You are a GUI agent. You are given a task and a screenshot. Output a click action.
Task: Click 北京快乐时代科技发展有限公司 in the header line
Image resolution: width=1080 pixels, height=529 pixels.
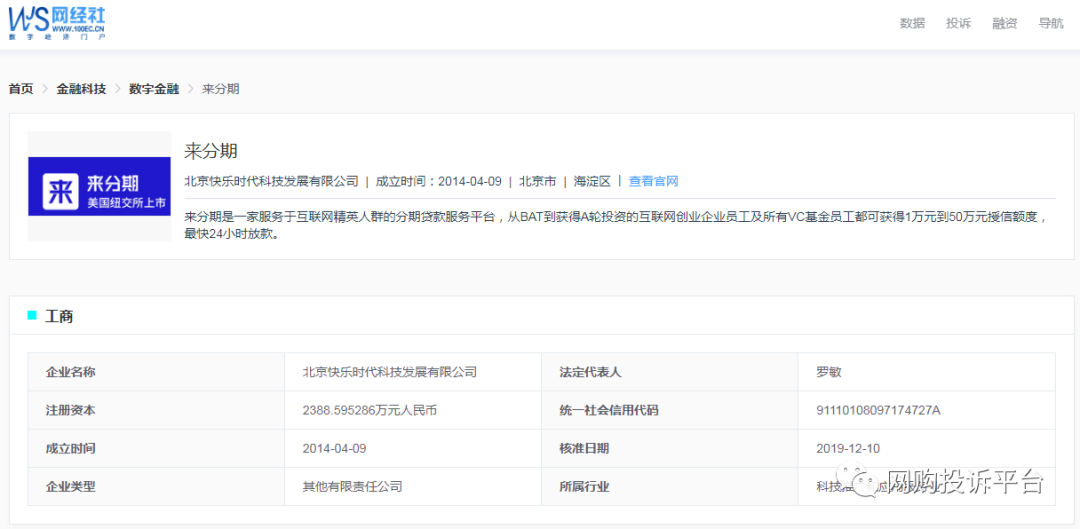click(x=271, y=181)
